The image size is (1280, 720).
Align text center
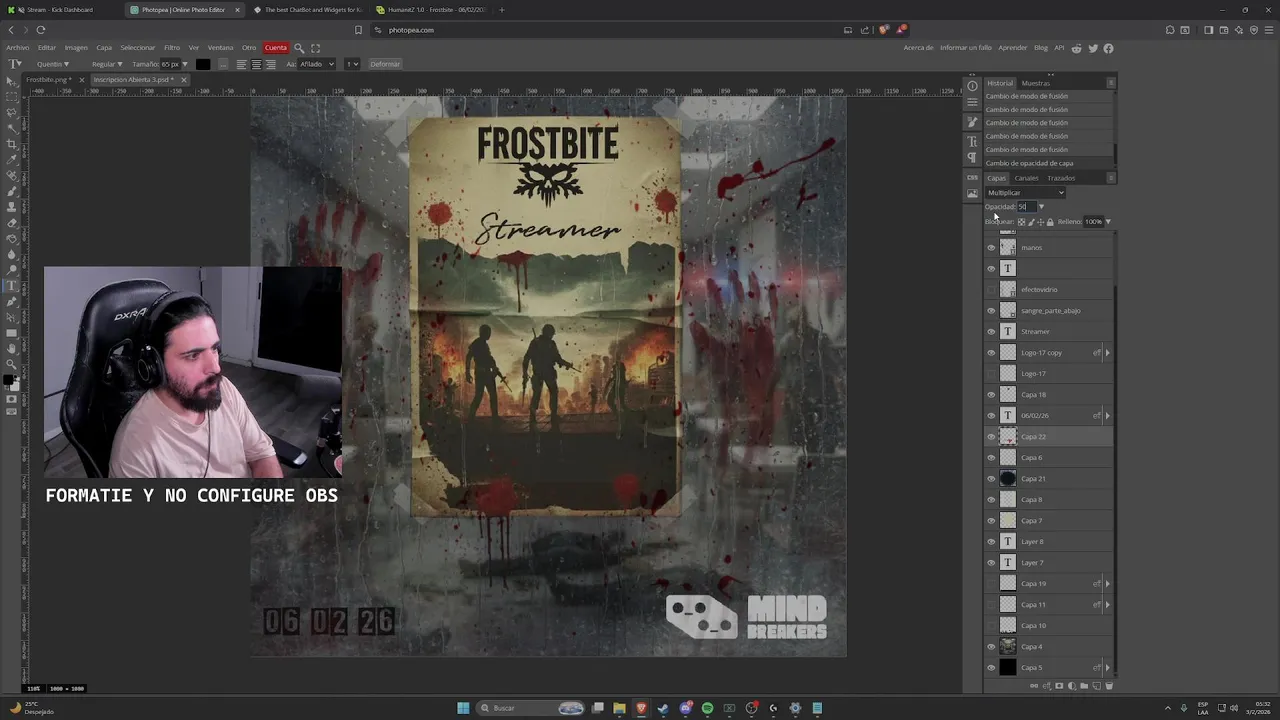tap(256, 64)
